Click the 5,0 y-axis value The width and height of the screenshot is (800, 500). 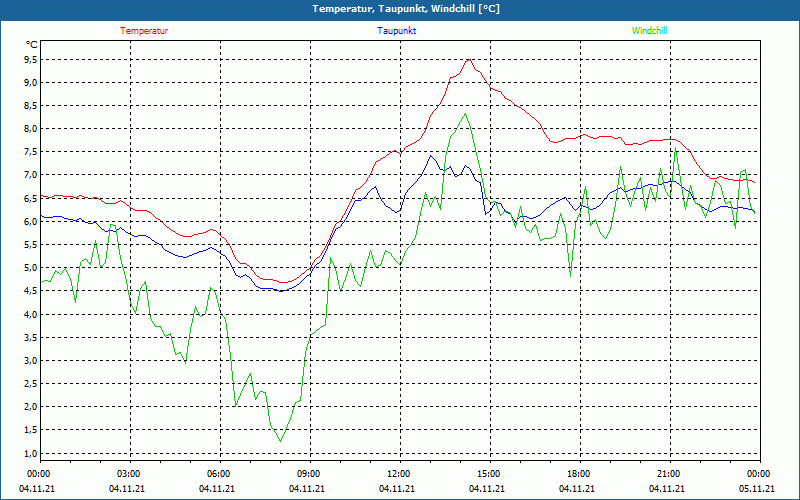(31, 268)
